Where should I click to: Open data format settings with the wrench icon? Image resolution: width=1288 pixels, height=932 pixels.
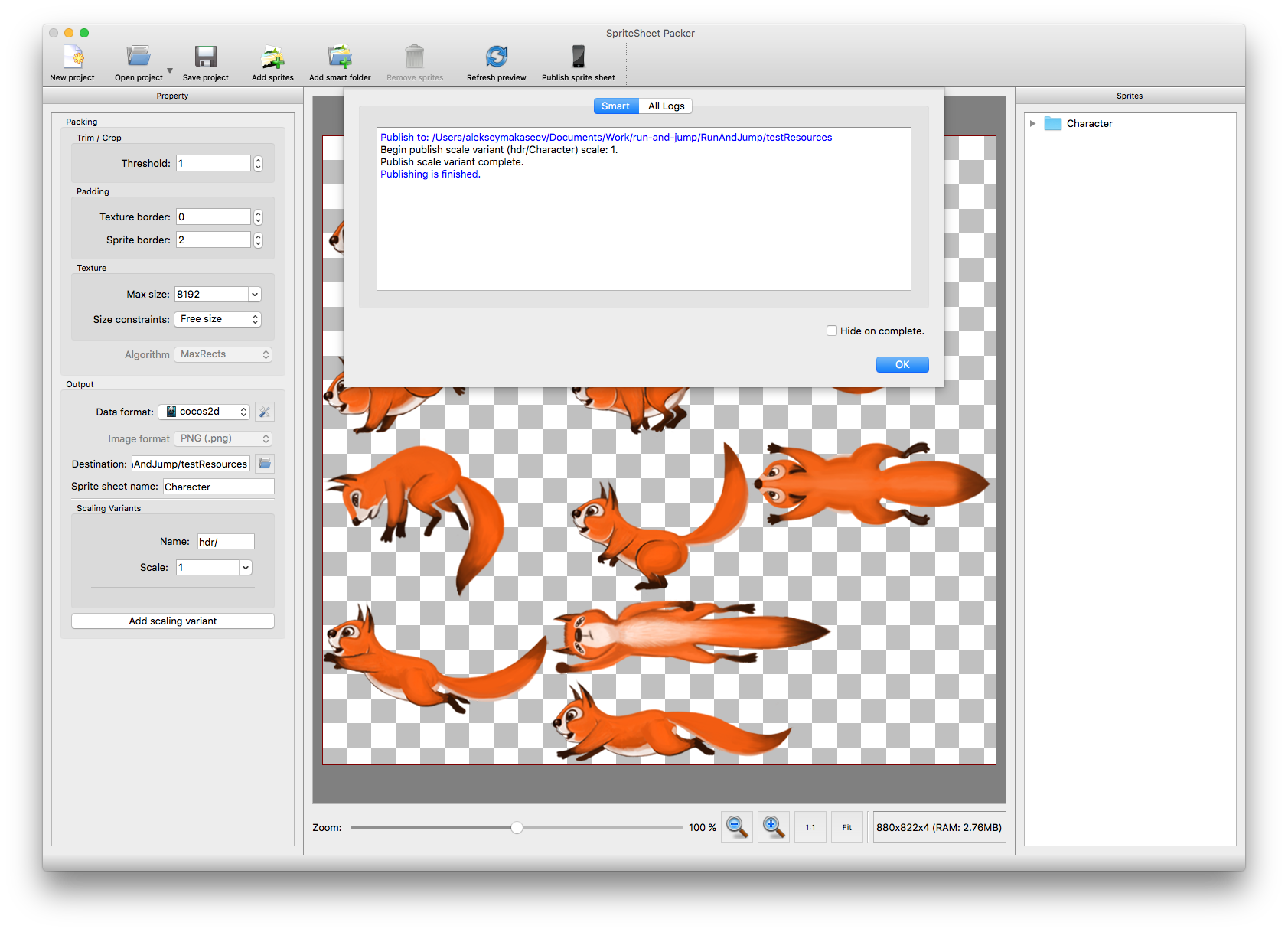tap(264, 411)
